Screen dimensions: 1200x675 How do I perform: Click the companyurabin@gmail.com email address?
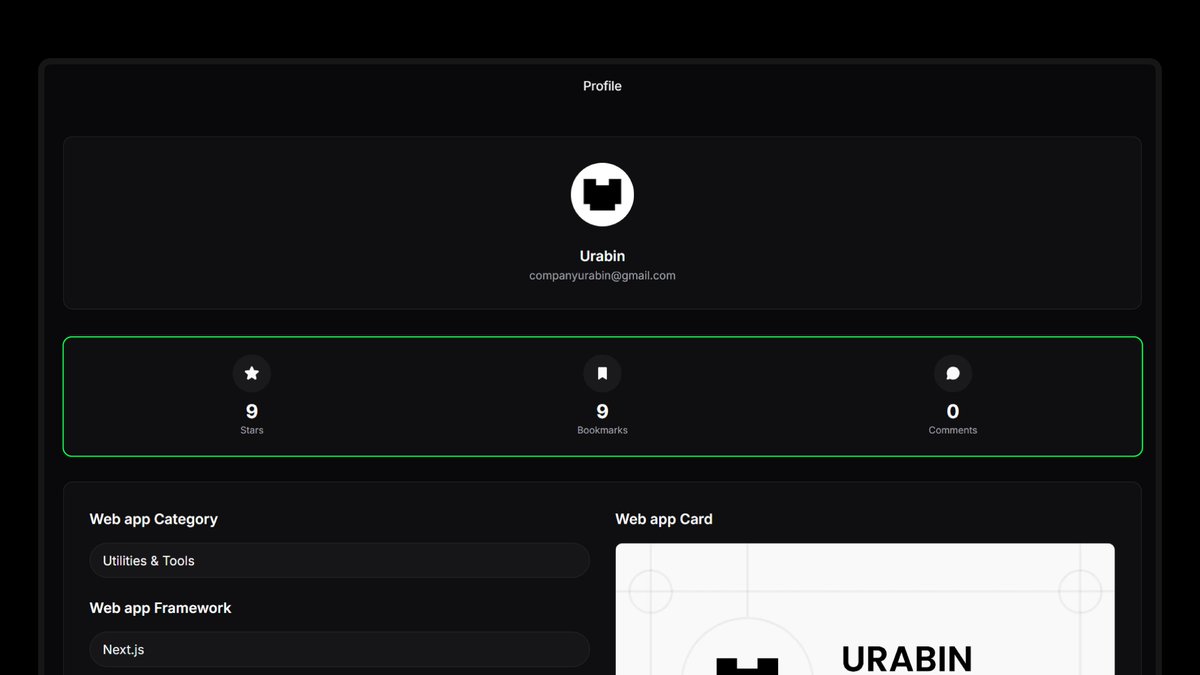602,275
